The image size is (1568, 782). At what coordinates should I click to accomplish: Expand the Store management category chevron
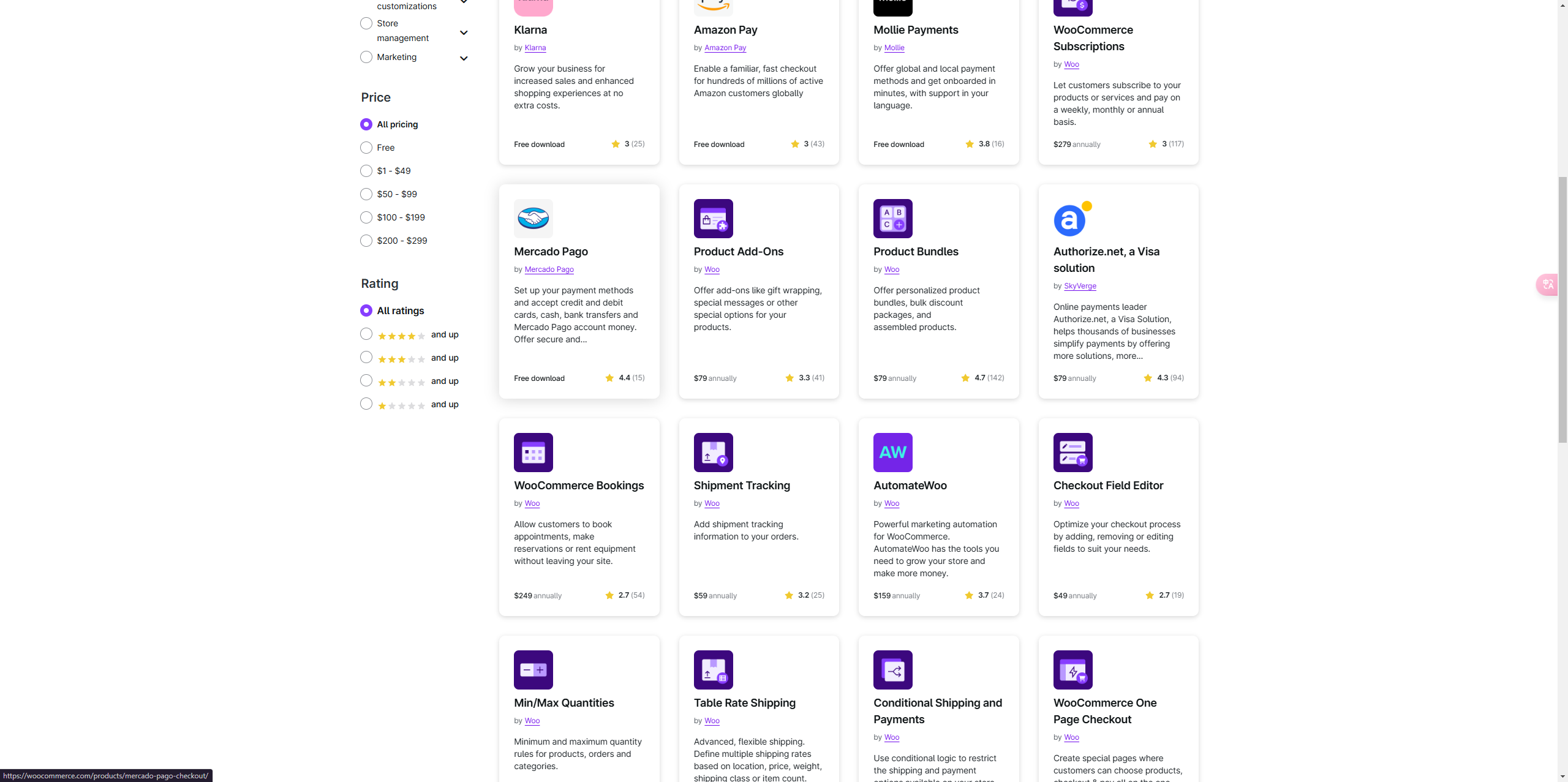[x=464, y=32]
